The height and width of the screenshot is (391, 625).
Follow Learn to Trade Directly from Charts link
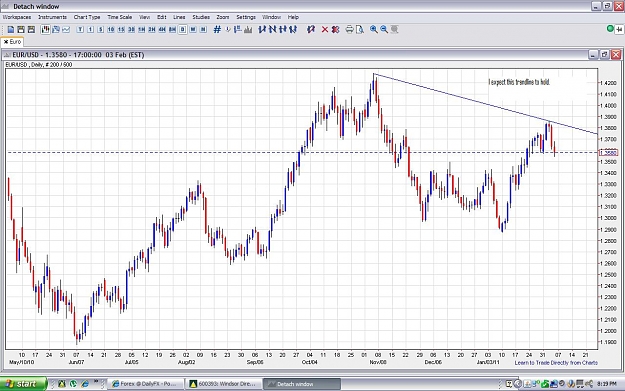(556, 363)
